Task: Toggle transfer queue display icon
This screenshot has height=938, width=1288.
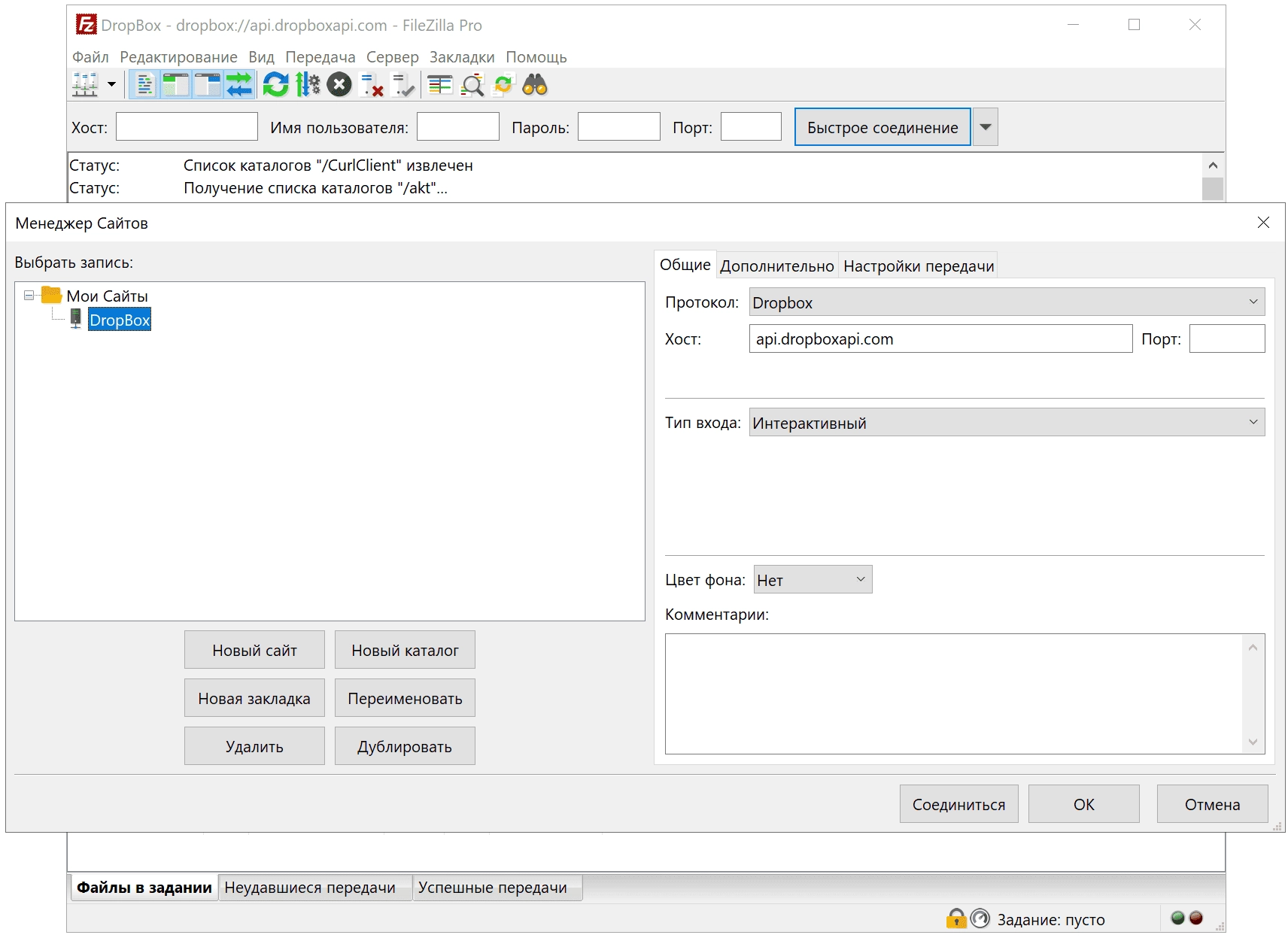Action: coord(239,85)
